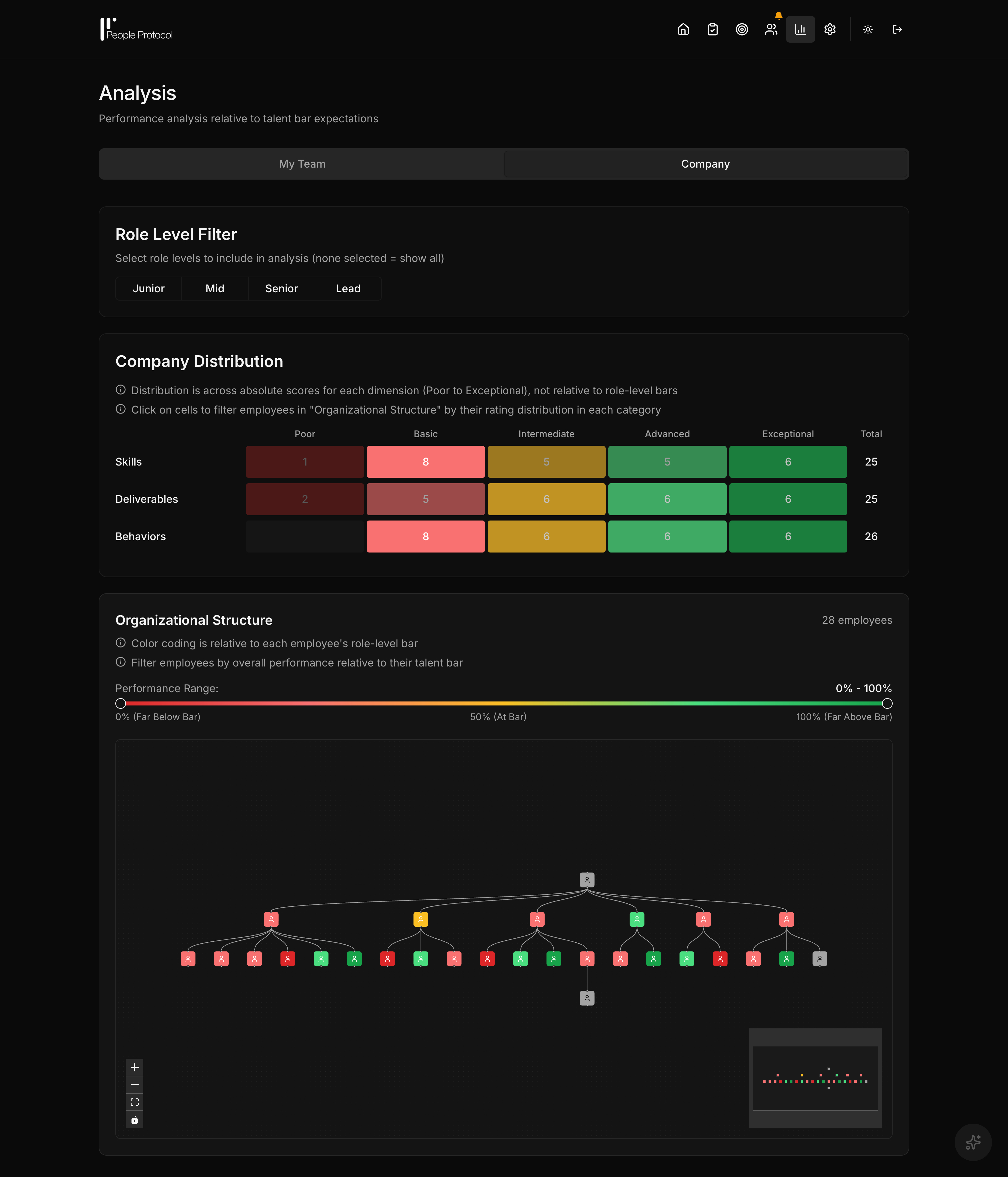1008x1177 pixels.
Task: Click the org chart minimap thumbnail
Action: tap(815, 1079)
